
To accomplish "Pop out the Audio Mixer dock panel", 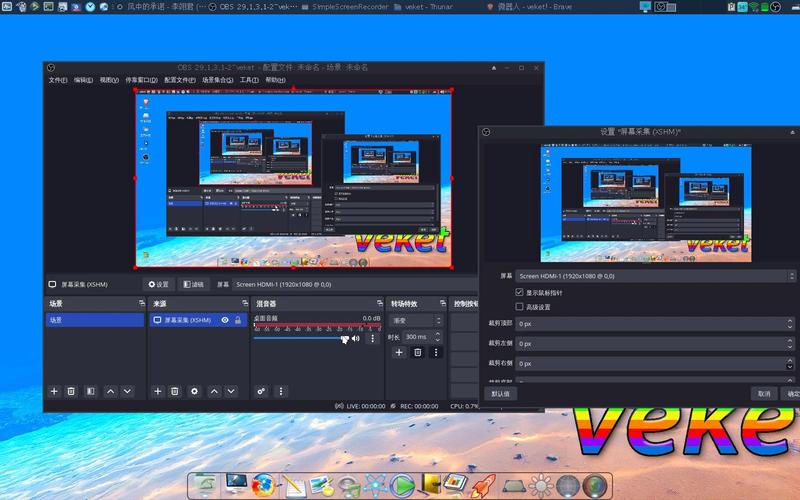I will (x=380, y=303).
